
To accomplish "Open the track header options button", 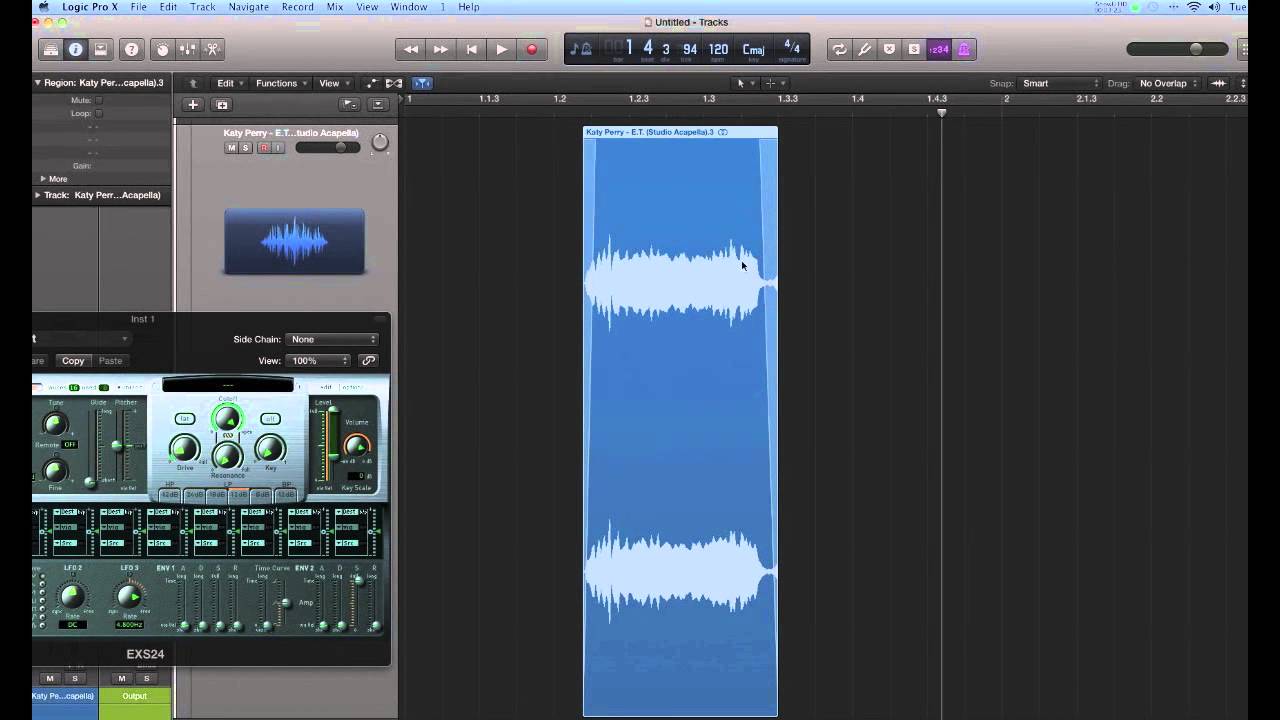I will pos(377,104).
